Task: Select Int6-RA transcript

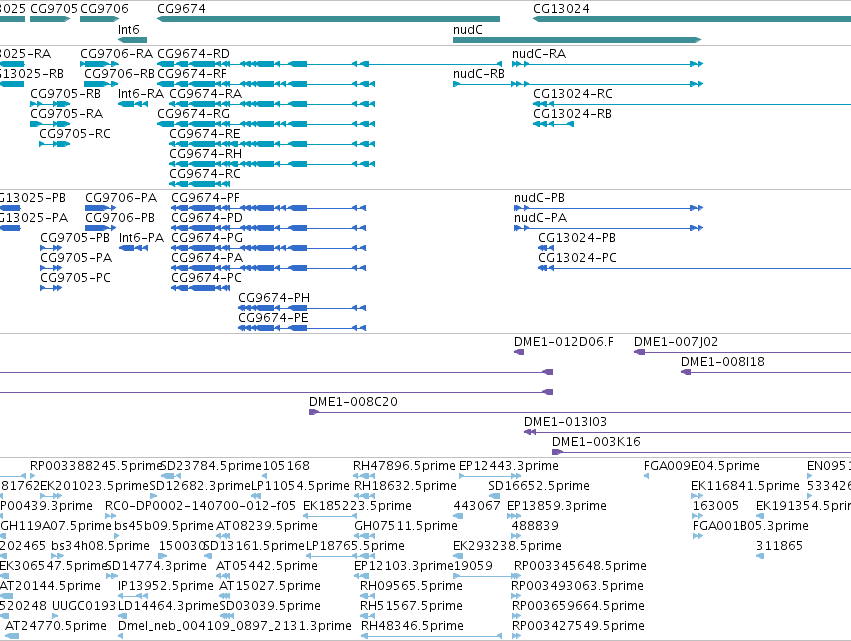Action: (x=141, y=94)
